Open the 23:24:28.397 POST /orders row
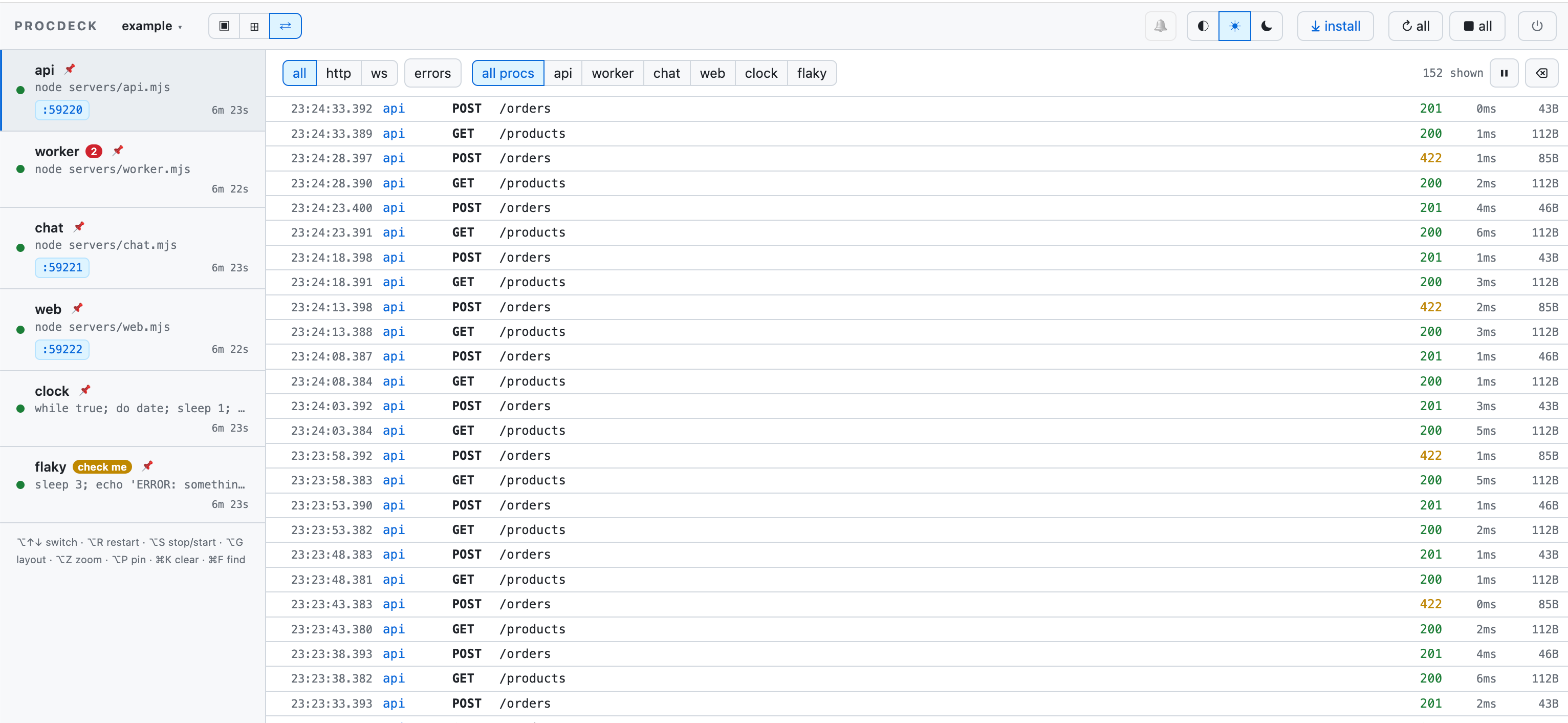 pyautogui.click(x=917, y=158)
